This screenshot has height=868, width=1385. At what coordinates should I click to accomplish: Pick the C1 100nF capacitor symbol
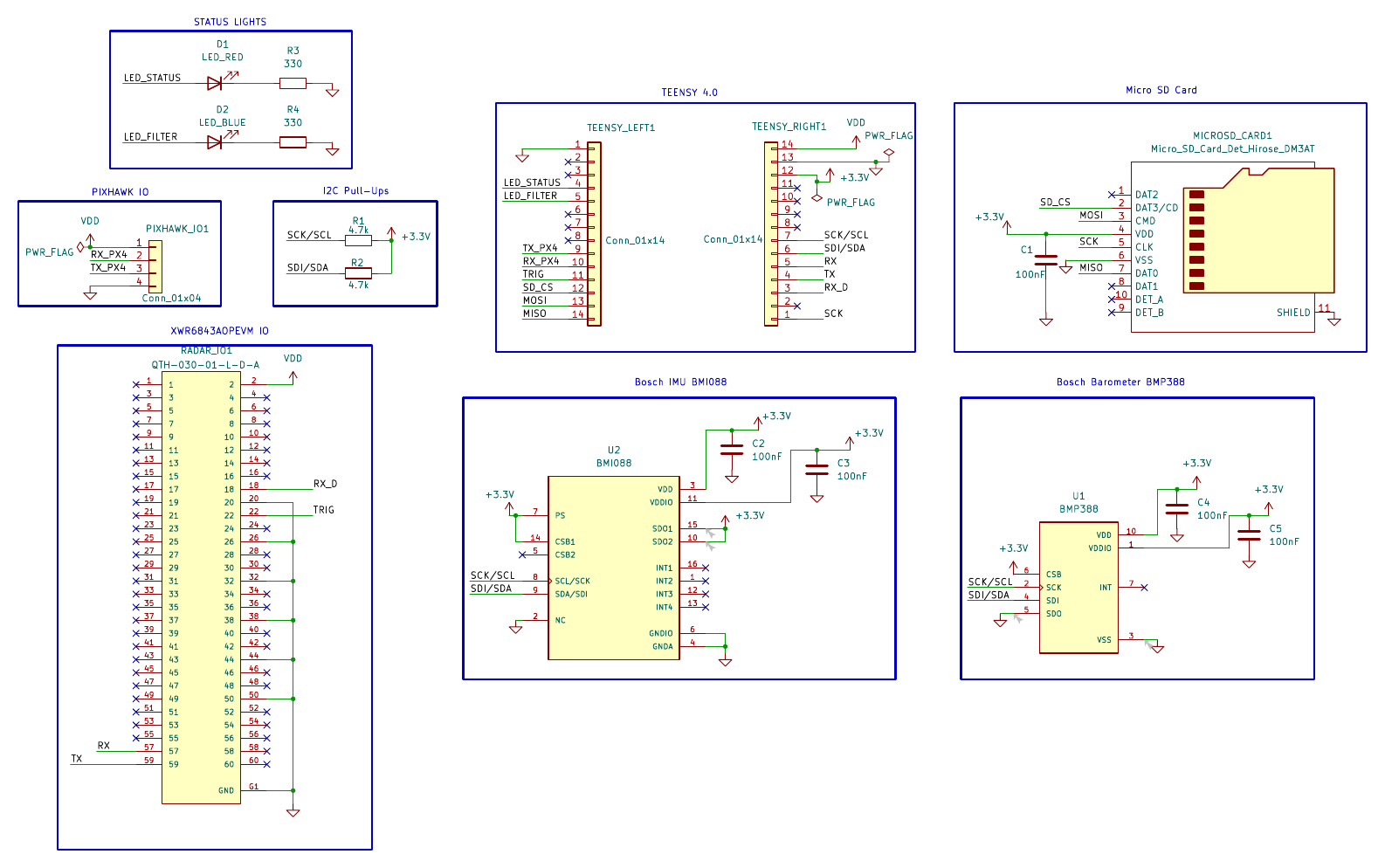point(1046,260)
